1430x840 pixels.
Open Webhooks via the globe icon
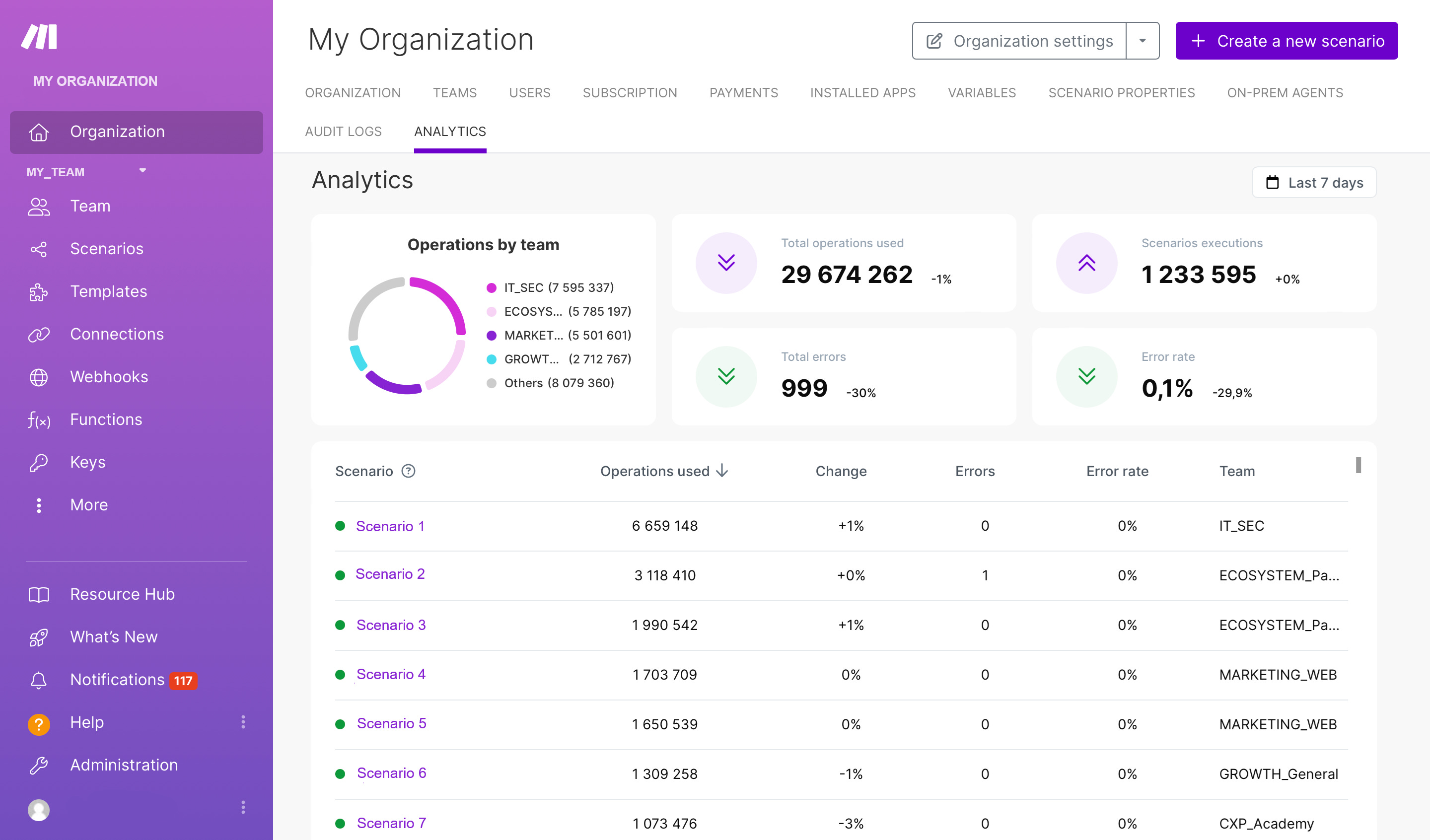click(39, 377)
